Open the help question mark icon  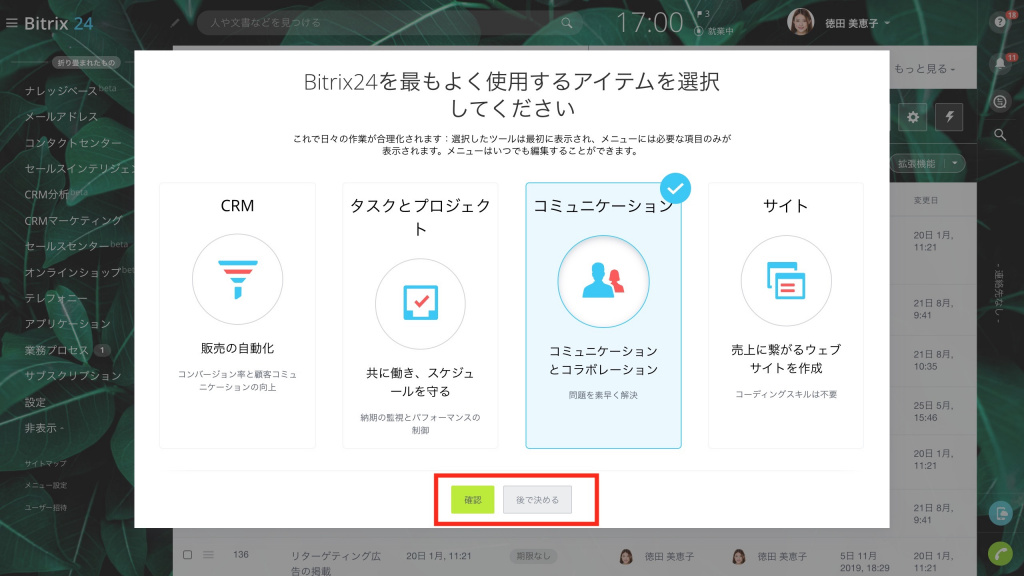click(x=1000, y=22)
